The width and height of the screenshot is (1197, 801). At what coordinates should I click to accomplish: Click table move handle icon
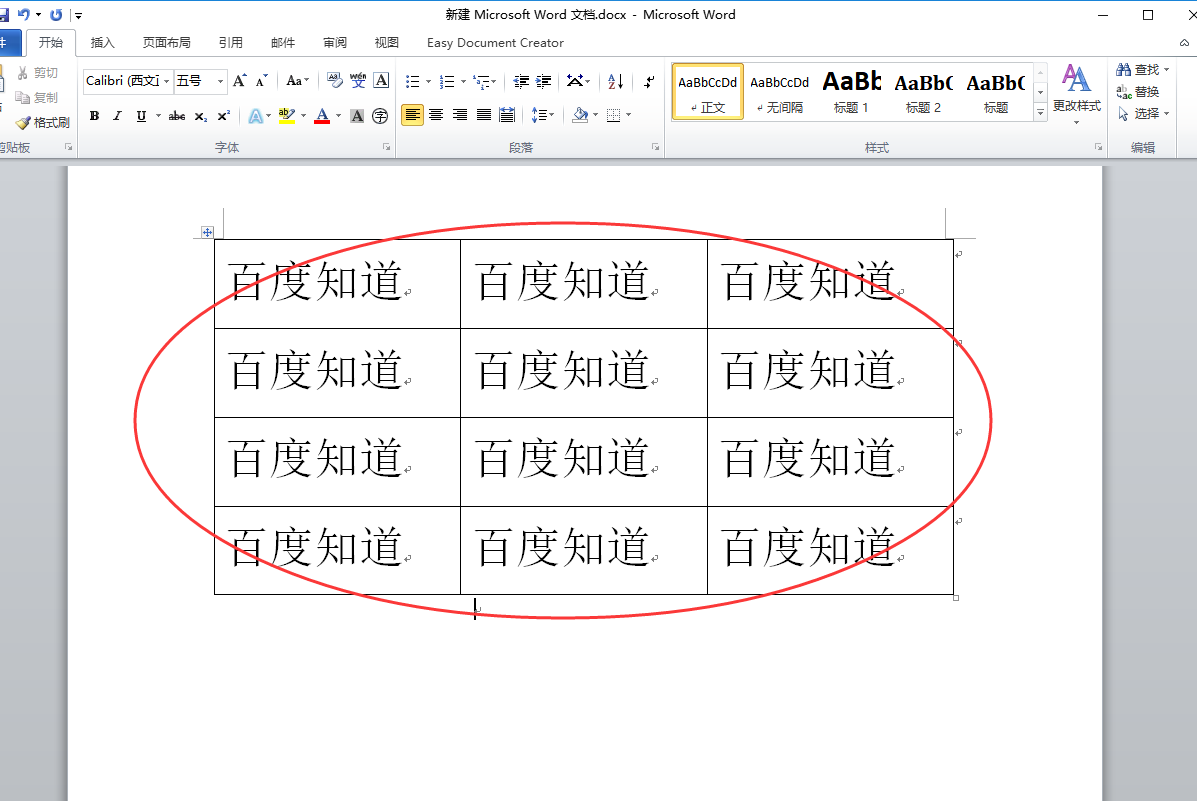click(207, 232)
